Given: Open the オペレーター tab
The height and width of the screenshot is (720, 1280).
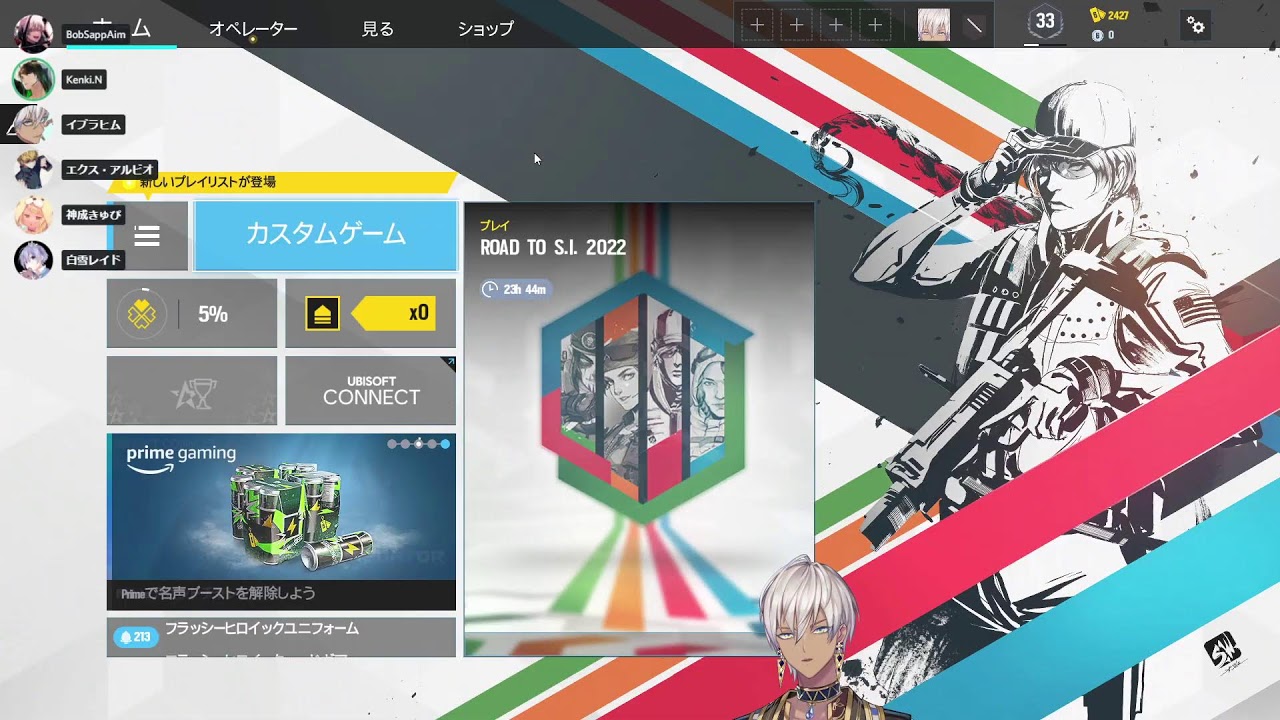Looking at the screenshot, I should tap(253, 29).
